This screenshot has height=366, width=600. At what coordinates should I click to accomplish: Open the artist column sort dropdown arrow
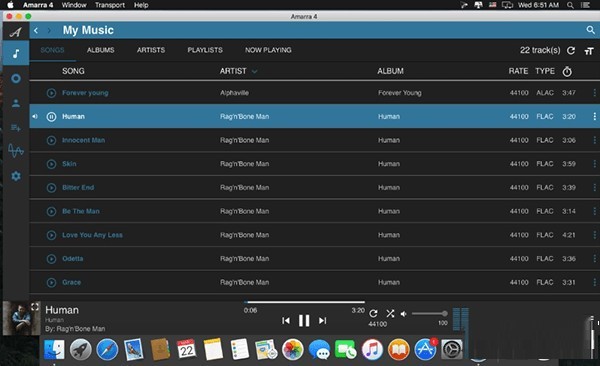[254, 71]
